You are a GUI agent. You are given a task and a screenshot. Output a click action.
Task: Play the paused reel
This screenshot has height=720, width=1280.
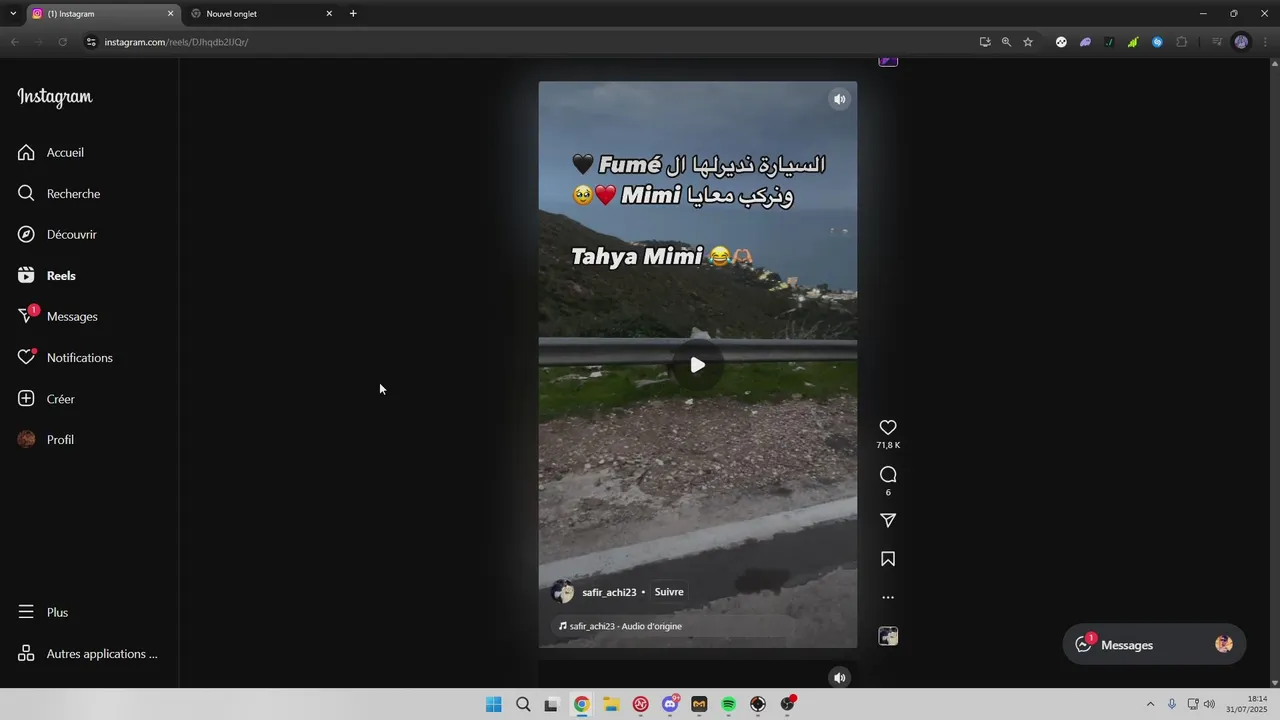pyautogui.click(x=698, y=365)
